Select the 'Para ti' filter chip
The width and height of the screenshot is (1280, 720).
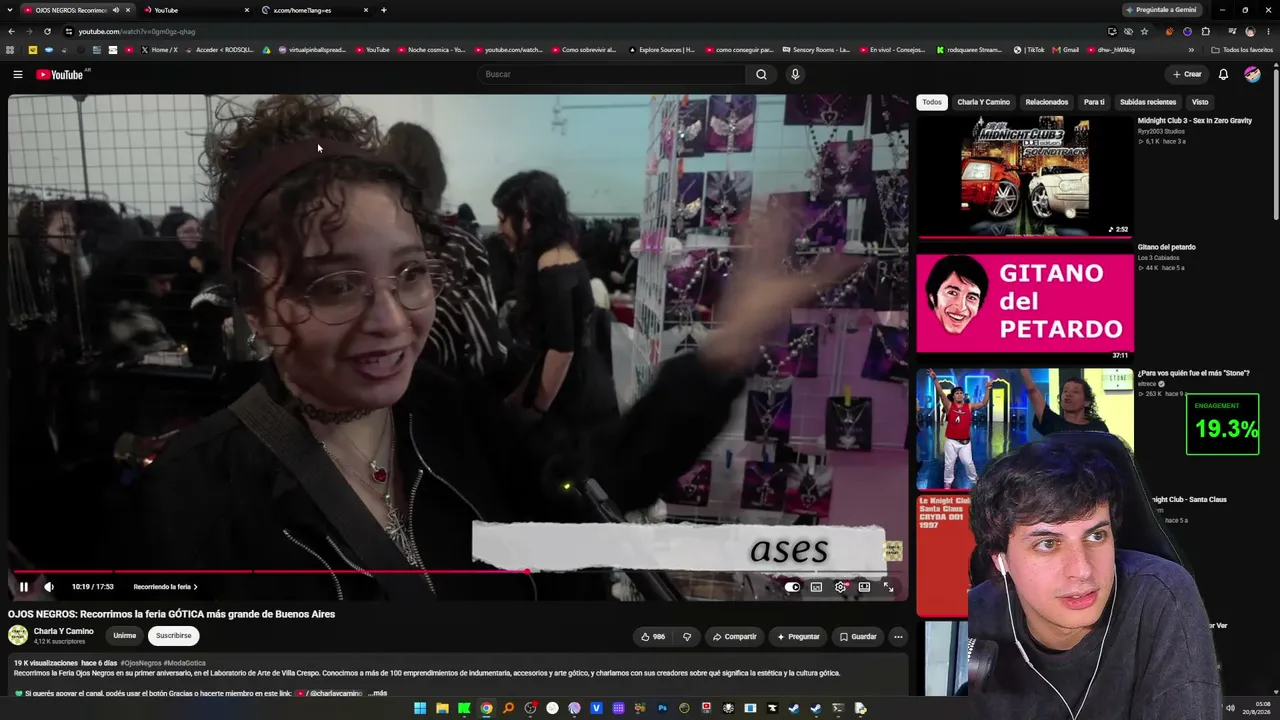click(1095, 102)
